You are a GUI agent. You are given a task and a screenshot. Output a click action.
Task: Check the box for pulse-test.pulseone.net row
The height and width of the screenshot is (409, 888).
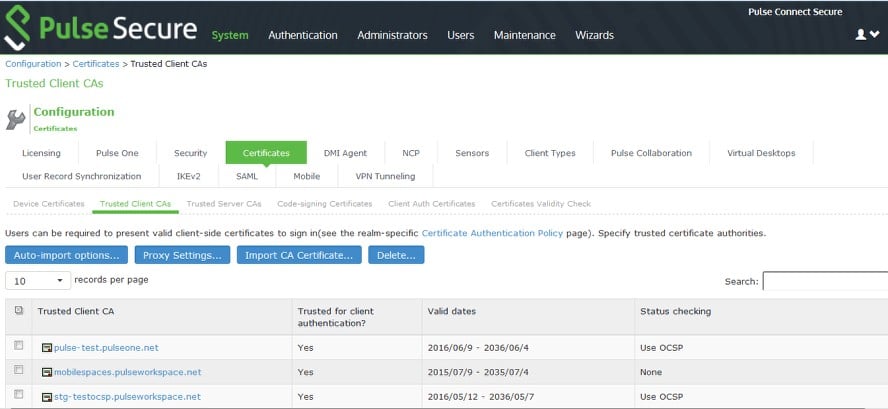pyautogui.click(x=19, y=345)
